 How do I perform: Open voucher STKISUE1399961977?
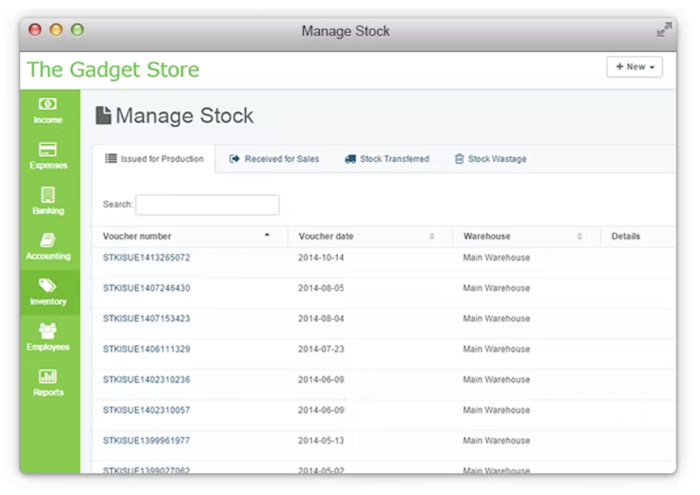[146, 440]
